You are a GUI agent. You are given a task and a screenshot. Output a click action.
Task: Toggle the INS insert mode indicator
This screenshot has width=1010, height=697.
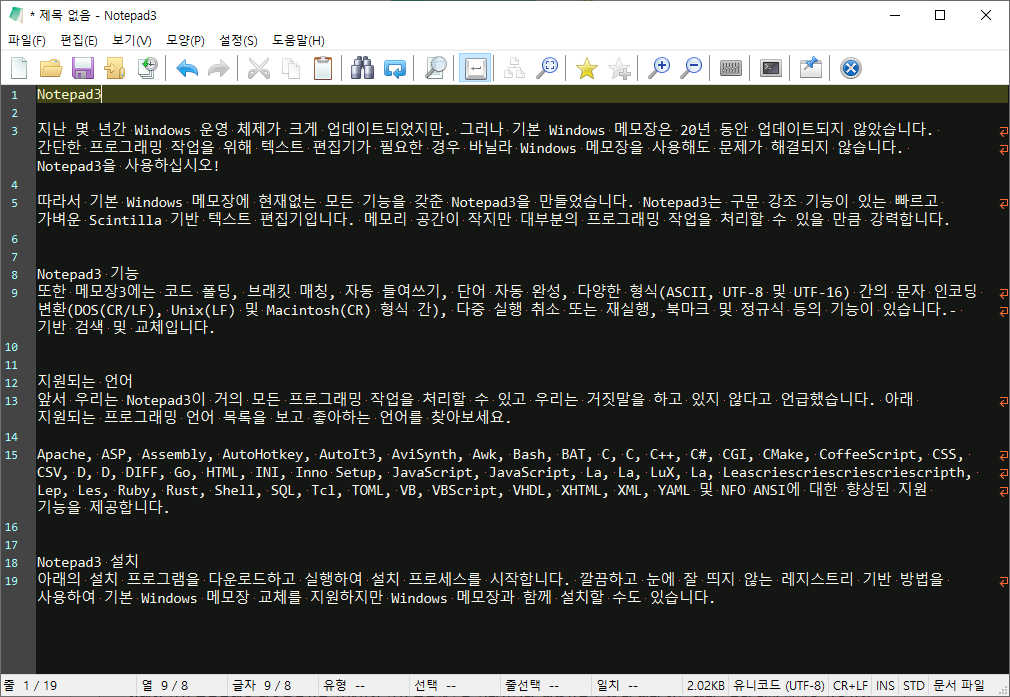(x=885, y=685)
